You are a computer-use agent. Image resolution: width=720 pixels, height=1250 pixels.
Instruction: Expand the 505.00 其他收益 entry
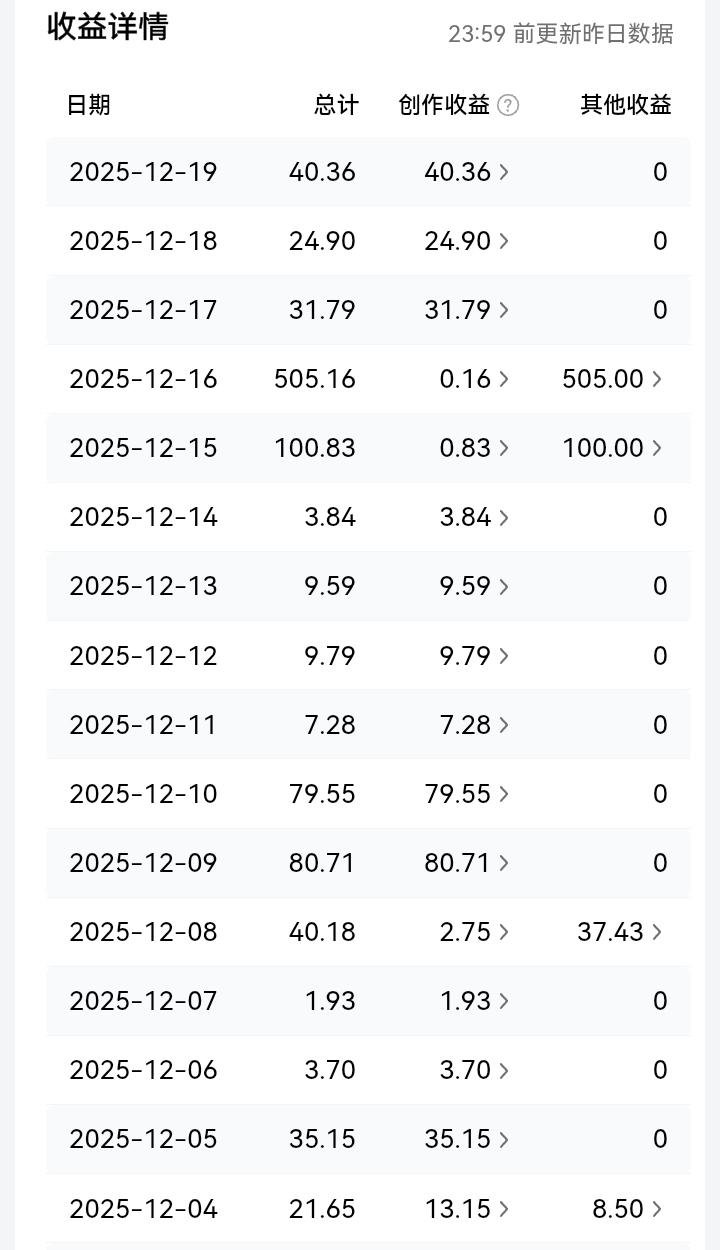(x=612, y=379)
